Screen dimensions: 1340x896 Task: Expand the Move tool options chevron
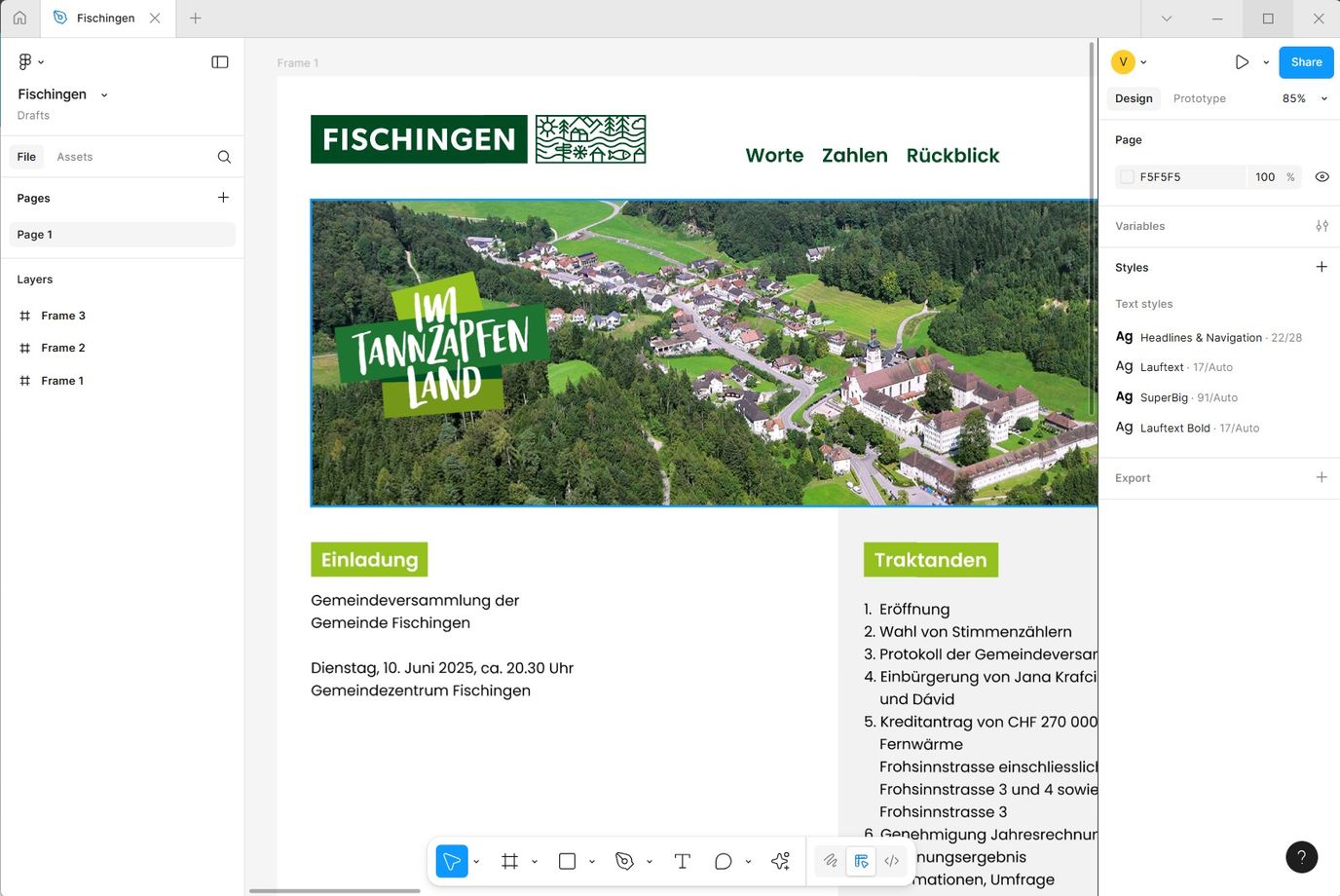tap(476, 861)
